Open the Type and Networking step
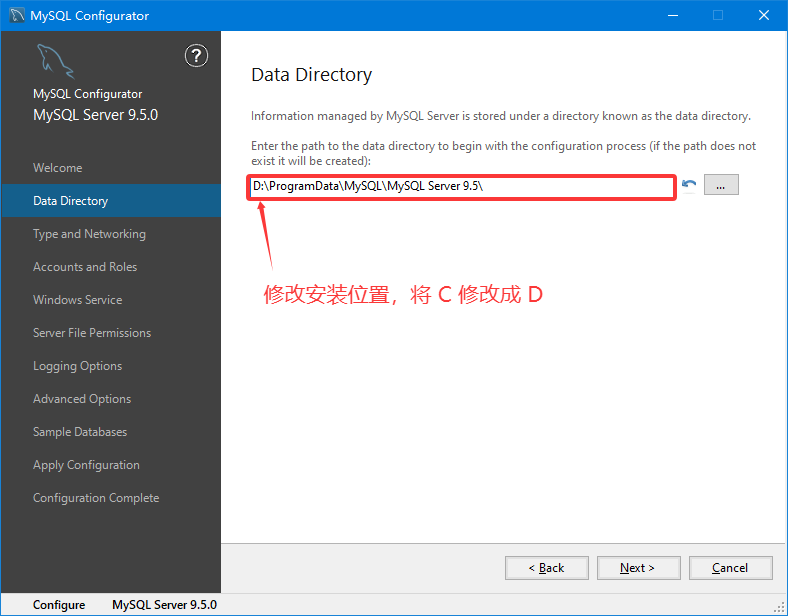The height and width of the screenshot is (616, 788). pyautogui.click(x=111, y=234)
